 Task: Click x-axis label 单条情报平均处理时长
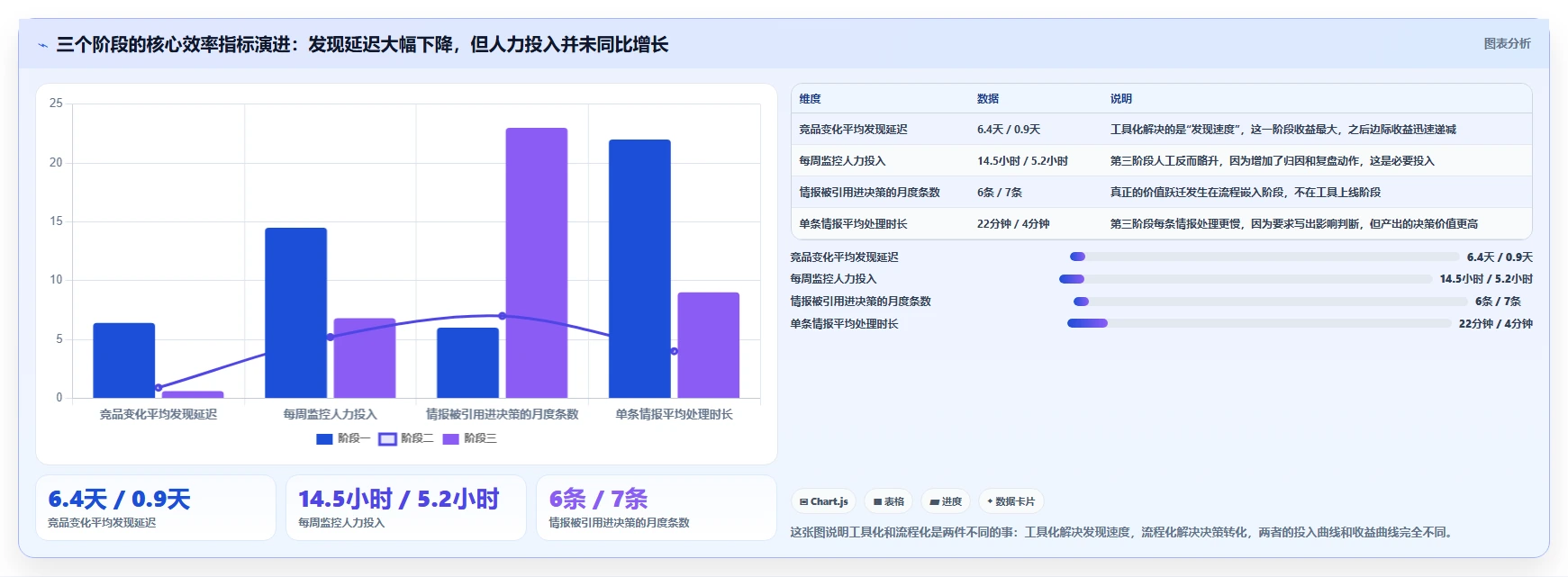point(675,414)
